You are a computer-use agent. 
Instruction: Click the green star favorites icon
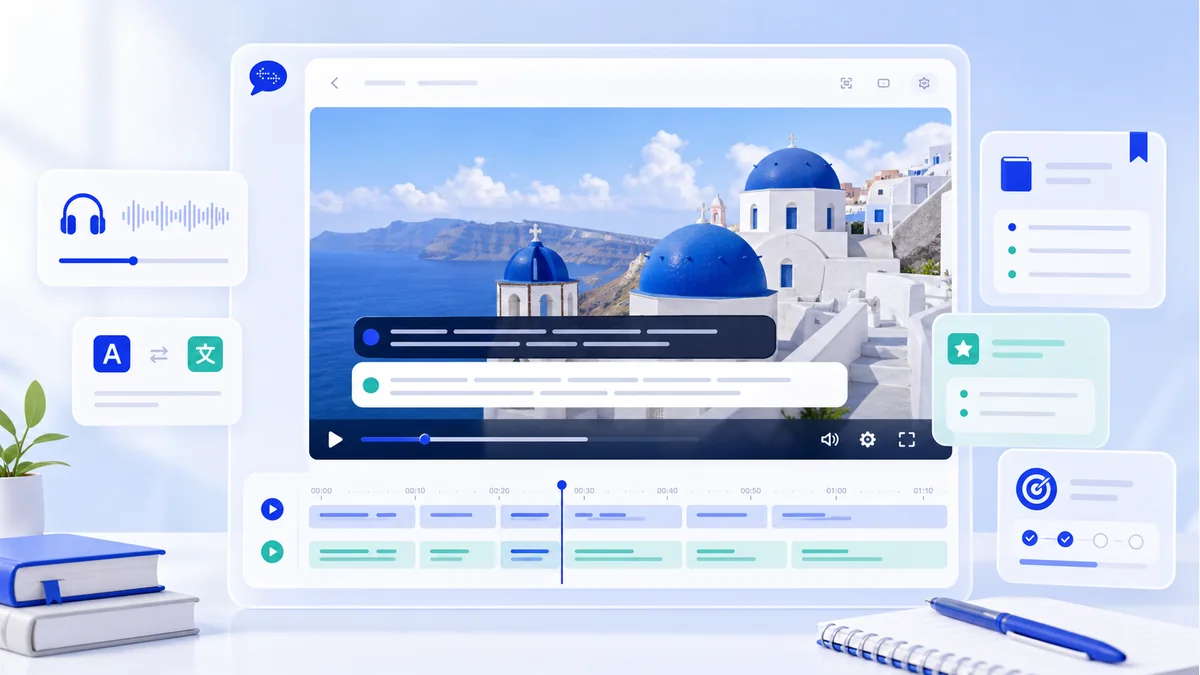(x=963, y=349)
